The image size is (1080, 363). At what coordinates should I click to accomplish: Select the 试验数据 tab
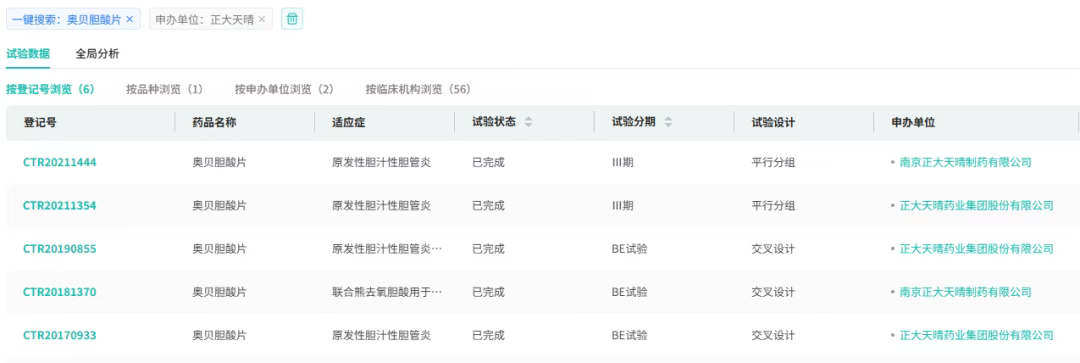(x=28, y=54)
